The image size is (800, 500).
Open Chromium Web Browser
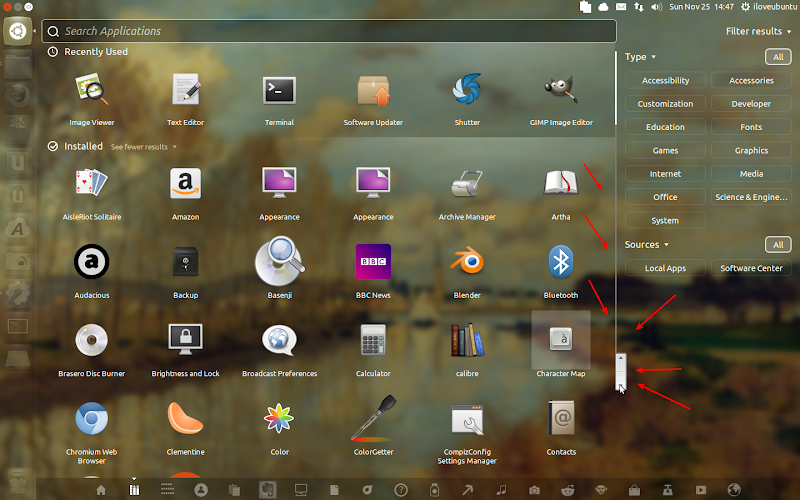92,419
